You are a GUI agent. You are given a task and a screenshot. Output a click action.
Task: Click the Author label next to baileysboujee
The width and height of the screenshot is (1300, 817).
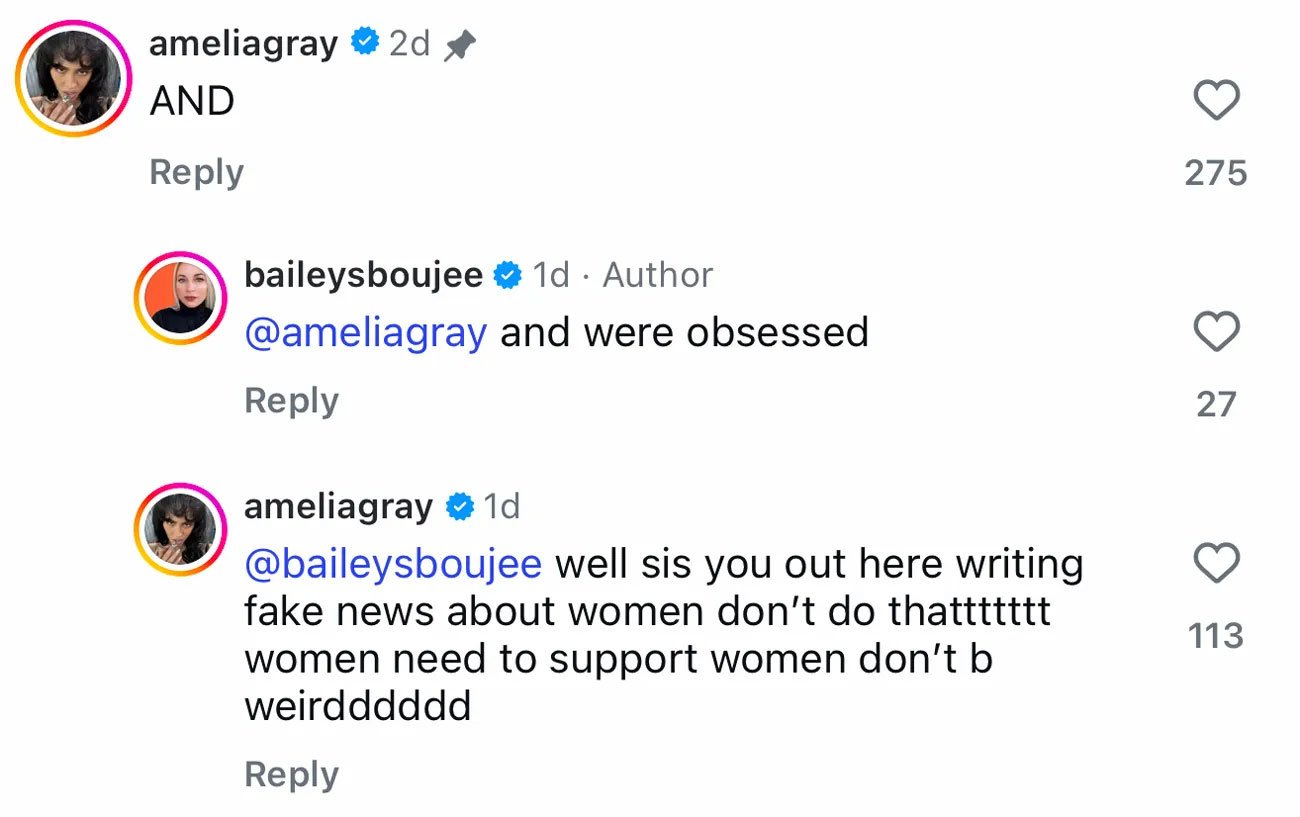coord(657,274)
